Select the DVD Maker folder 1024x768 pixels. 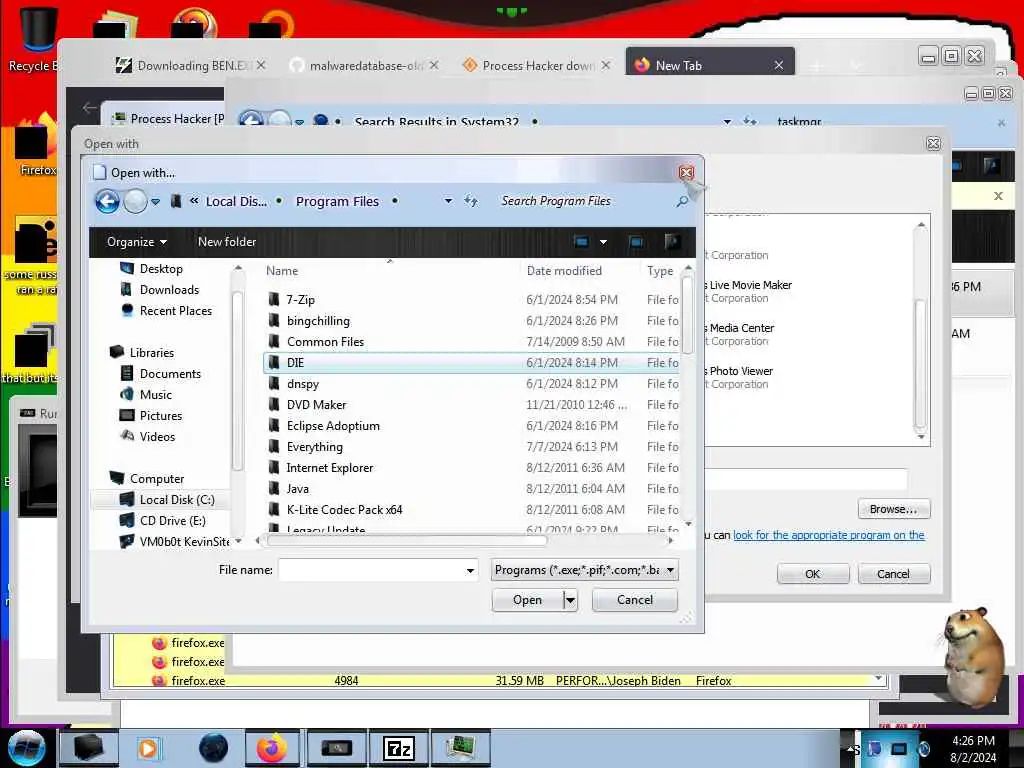(316, 405)
